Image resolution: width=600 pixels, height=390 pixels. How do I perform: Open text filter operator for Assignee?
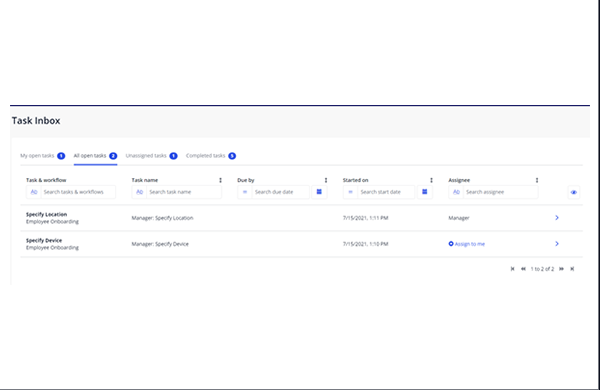click(456, 192)
